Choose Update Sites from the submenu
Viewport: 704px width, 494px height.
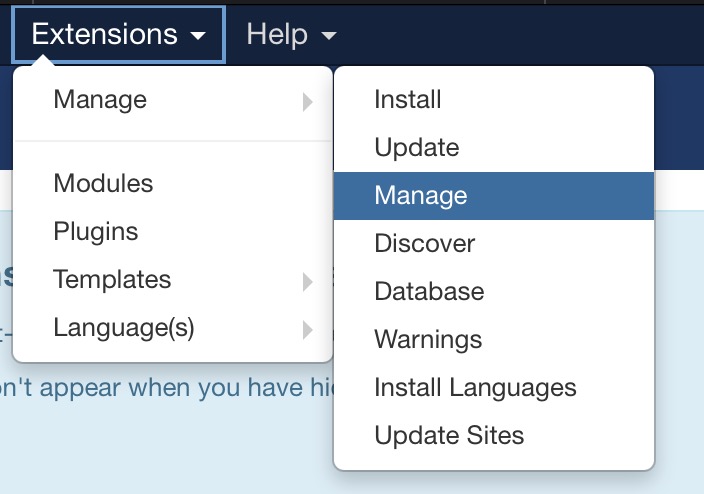click(x=449, y=436)
